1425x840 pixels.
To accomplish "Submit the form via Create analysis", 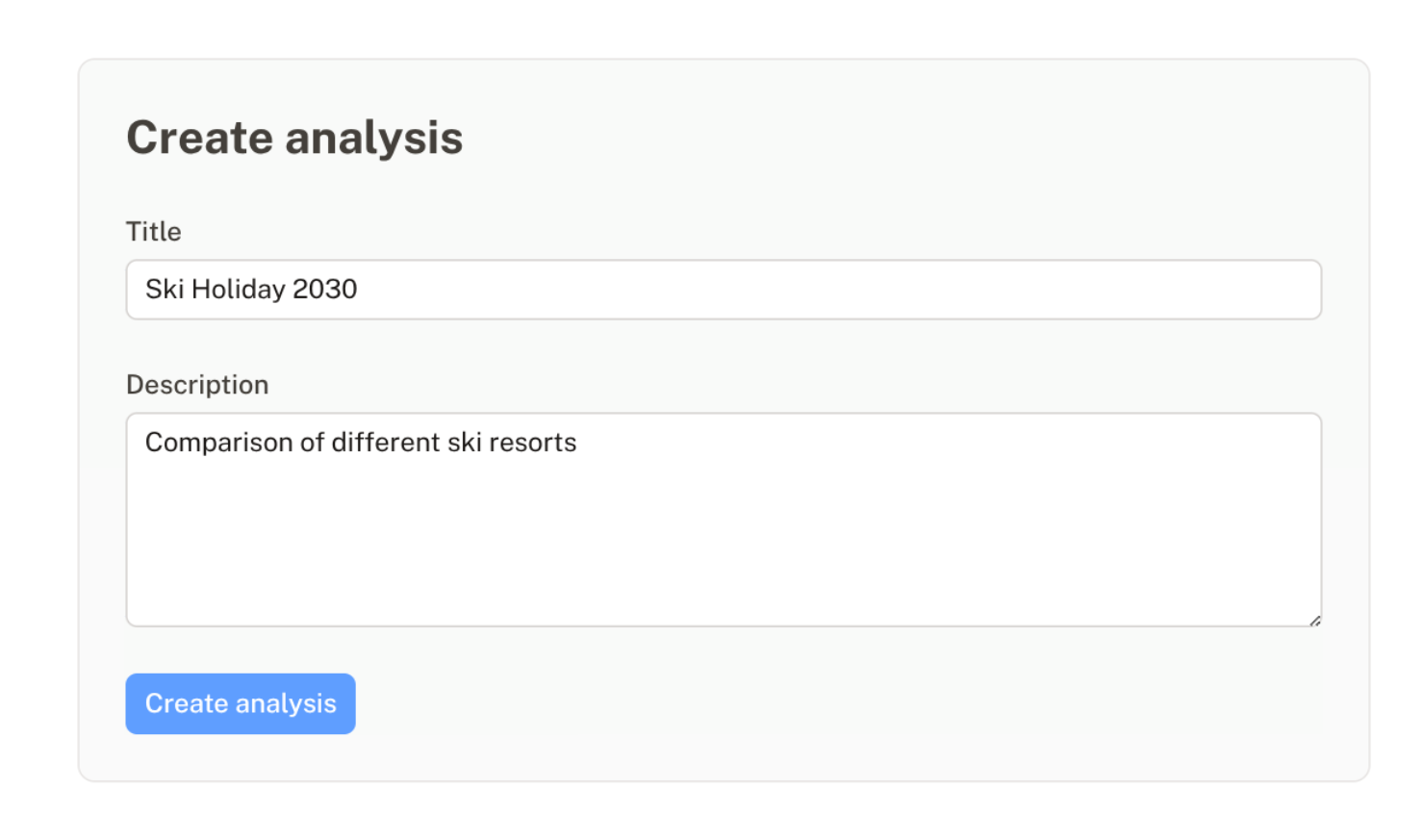I will point(240,703).
